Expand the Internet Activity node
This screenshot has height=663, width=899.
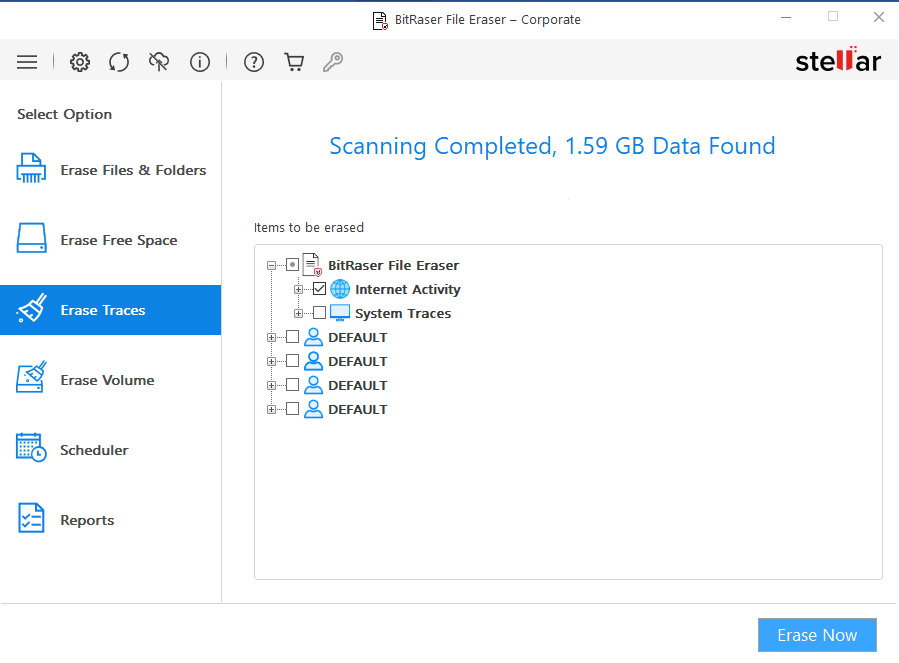coord(298,290)
